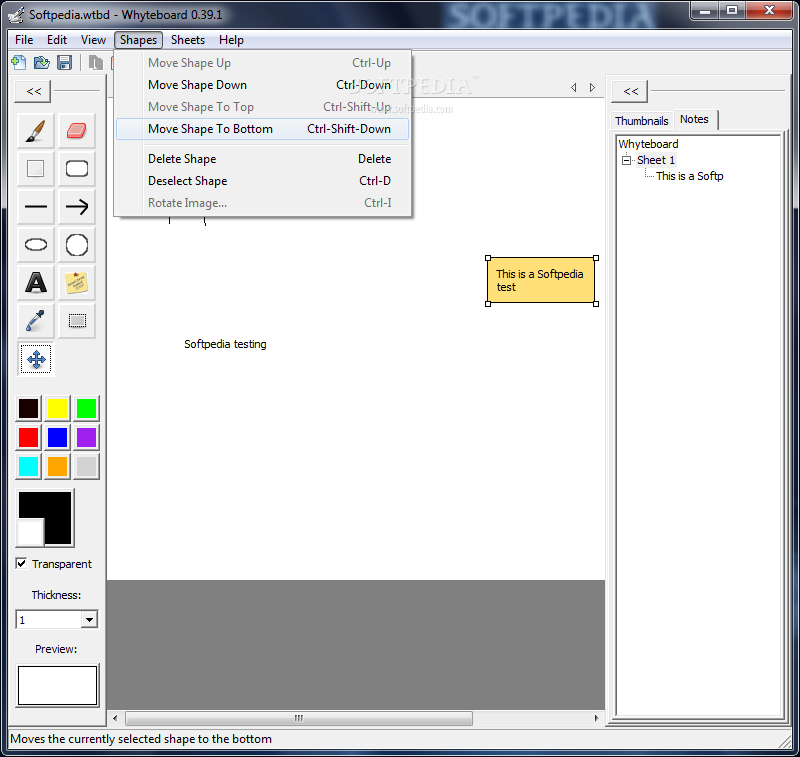Choose Delete Shape

pyautogui.click(x=262, y=159)
